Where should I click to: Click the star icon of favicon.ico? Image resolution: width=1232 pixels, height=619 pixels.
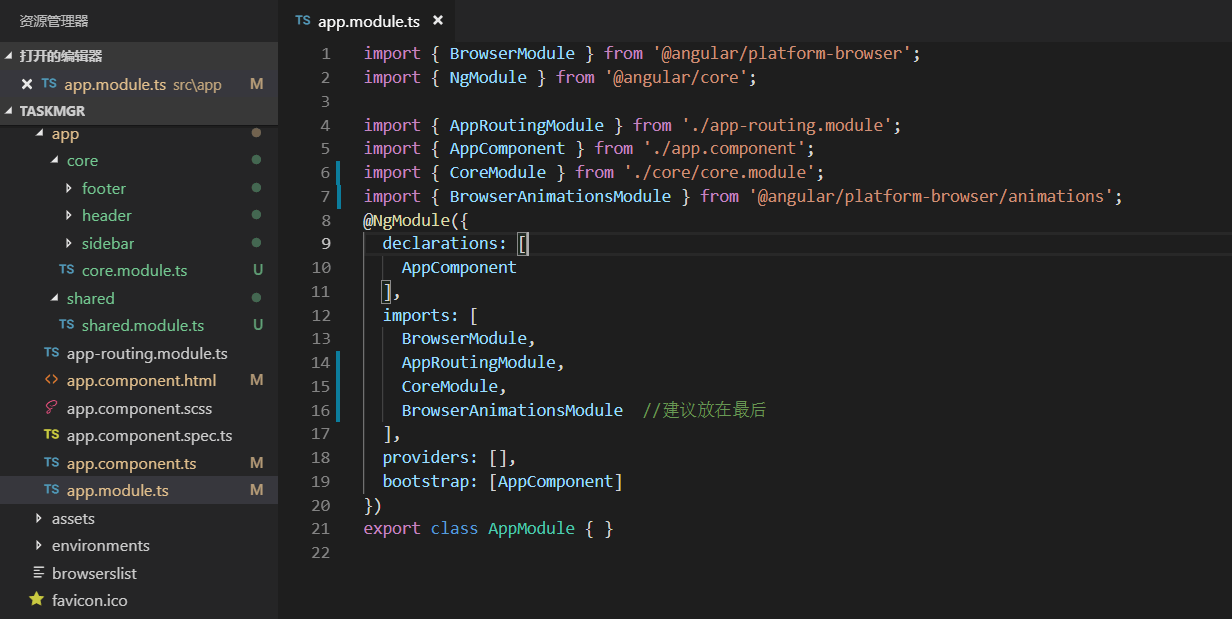[37, 600]
